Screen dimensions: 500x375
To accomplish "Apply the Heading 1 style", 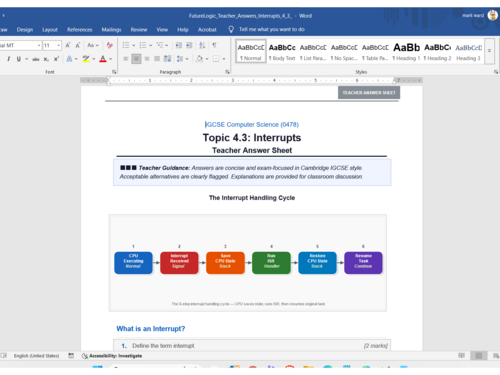I will [406, 51].
